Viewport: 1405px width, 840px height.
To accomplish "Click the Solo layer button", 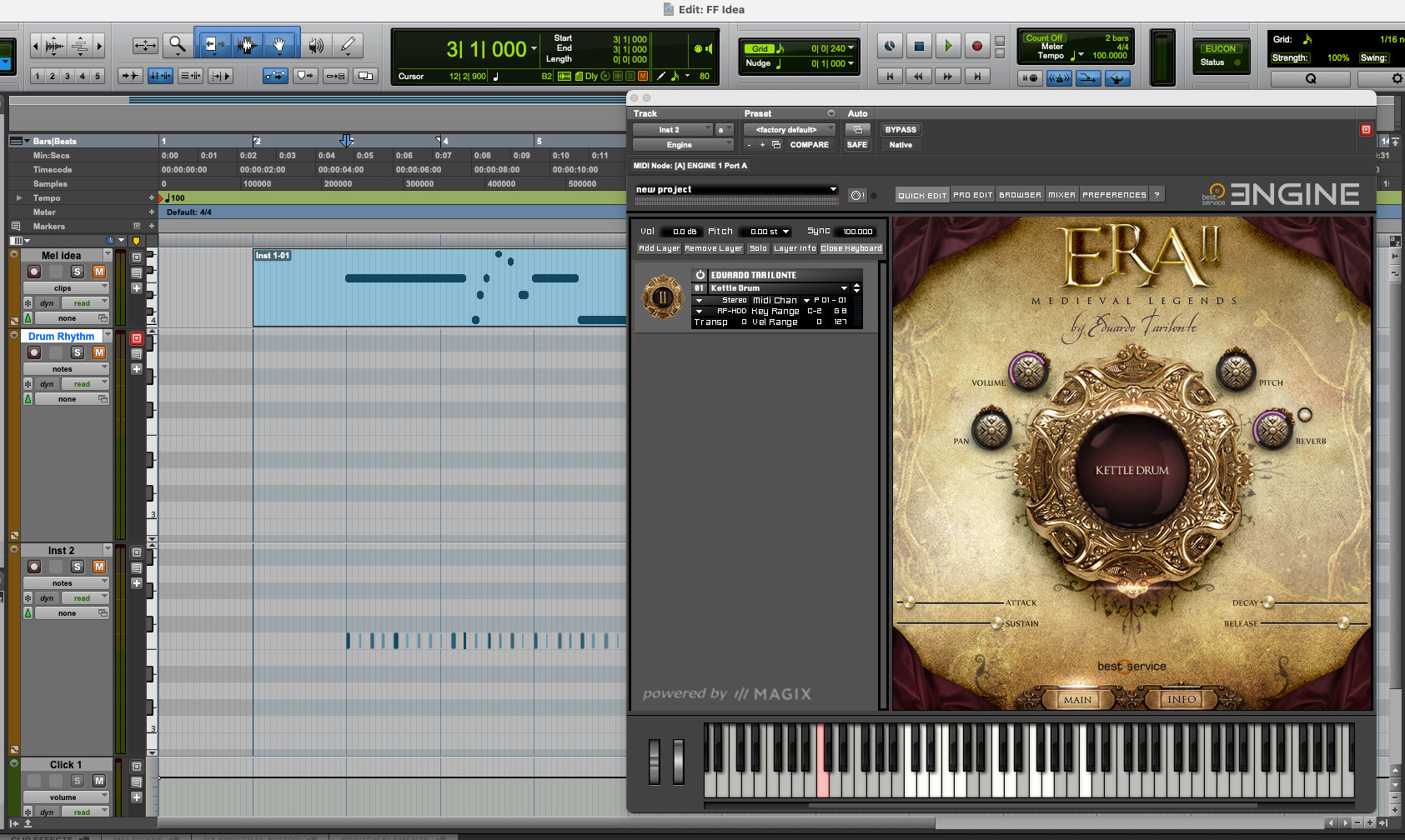I will 758,248.
